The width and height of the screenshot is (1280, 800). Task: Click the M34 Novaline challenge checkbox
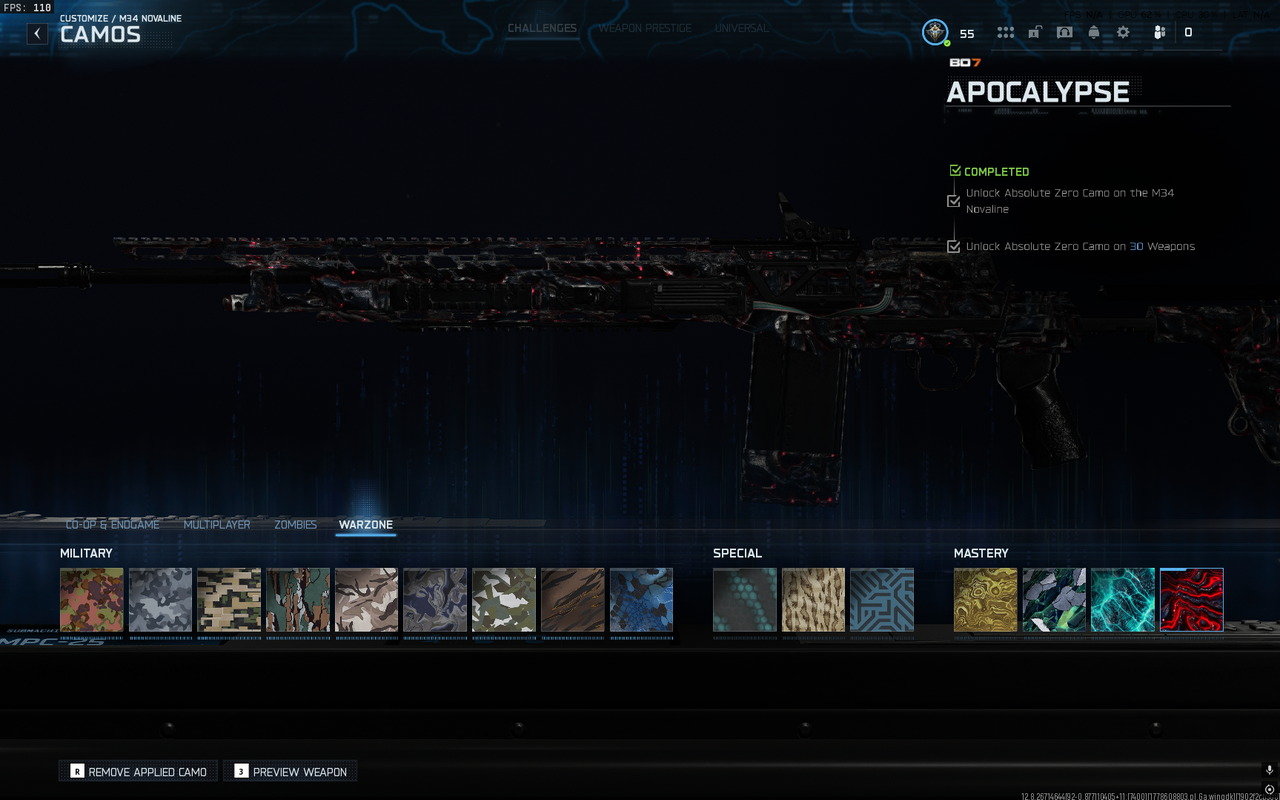pos(953,201)
